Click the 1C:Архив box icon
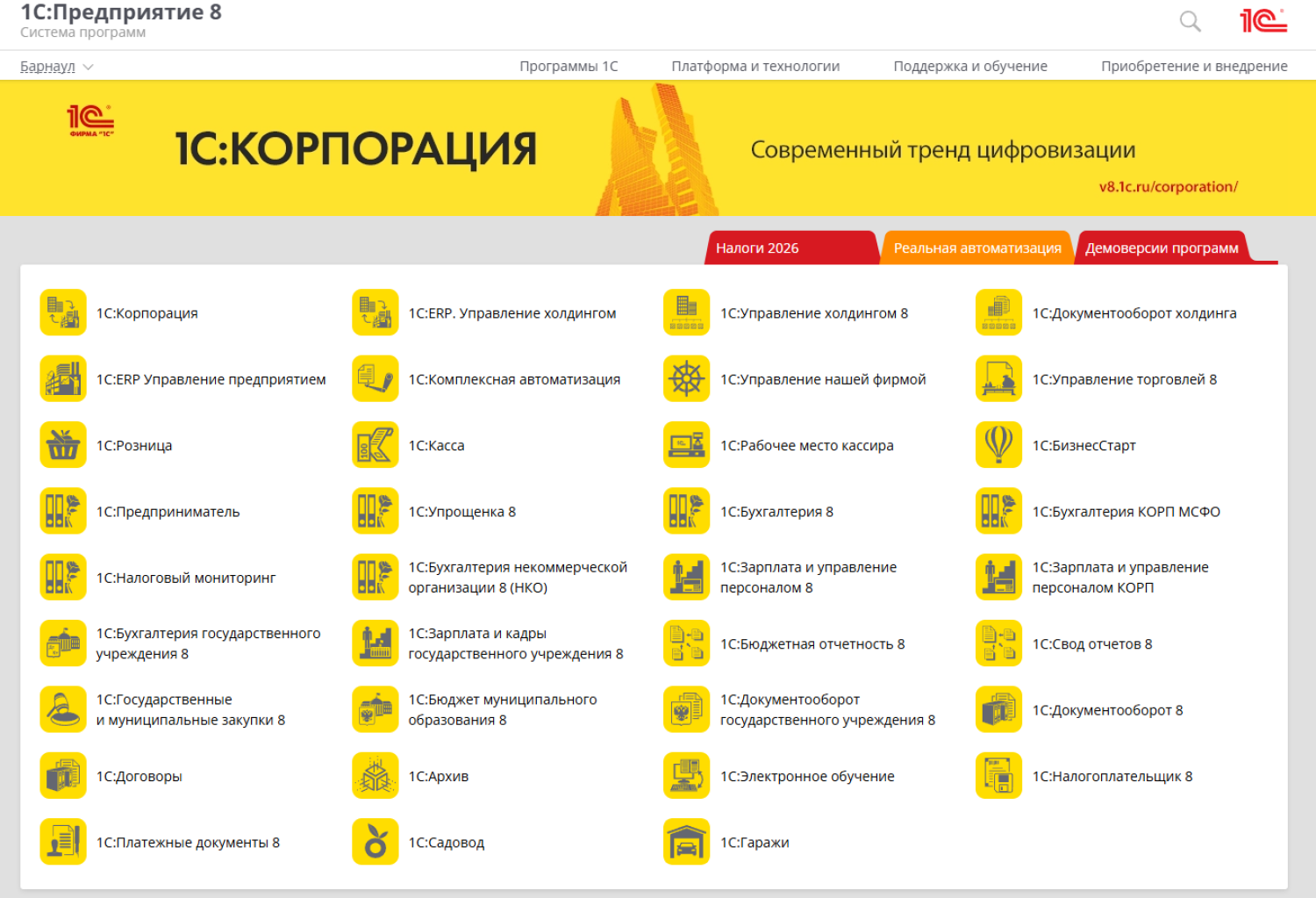Image resolution: width=1316 pixels, height=898 pixels. pyautogui.click(x=375, y=776)
